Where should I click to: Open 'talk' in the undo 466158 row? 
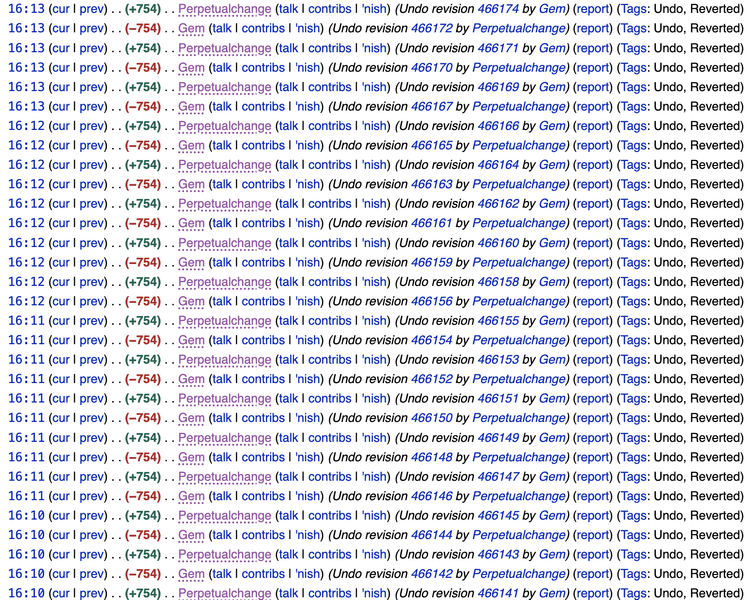tap(289, 282)
